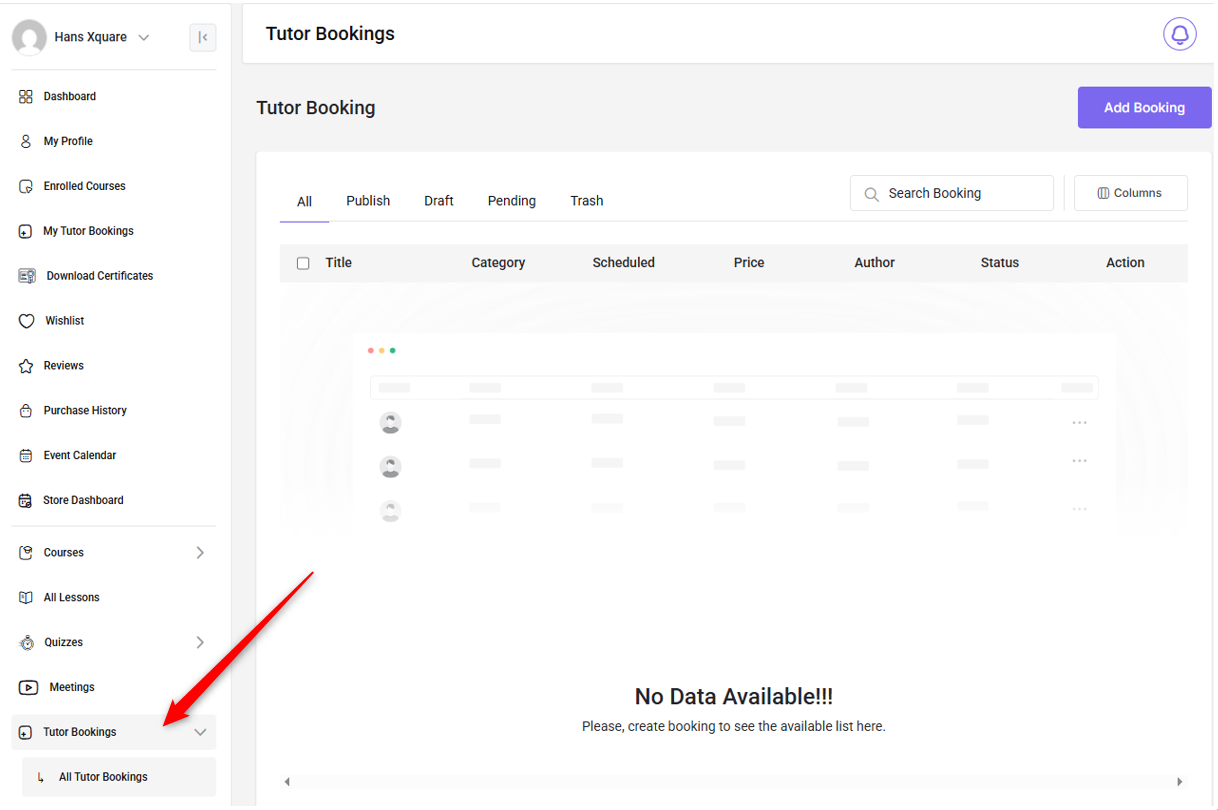Open the Hans Xquare user dropdown
Image resolution: width=1218 pixels, height=810 pixels.
tap(143, 38)
